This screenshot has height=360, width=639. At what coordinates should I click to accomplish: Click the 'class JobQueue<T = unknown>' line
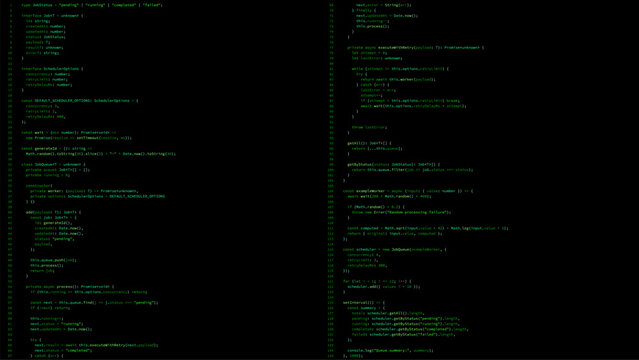pos(53,164)
